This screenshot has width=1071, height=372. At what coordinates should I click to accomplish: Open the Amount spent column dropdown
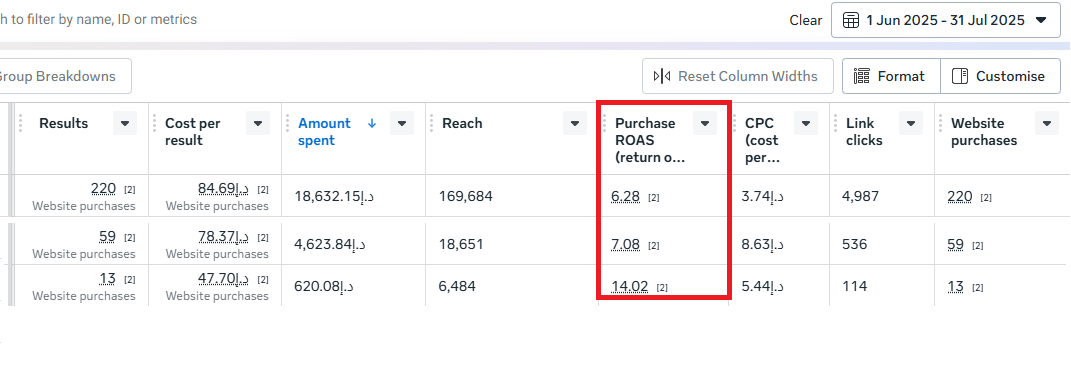pos(402,124)
